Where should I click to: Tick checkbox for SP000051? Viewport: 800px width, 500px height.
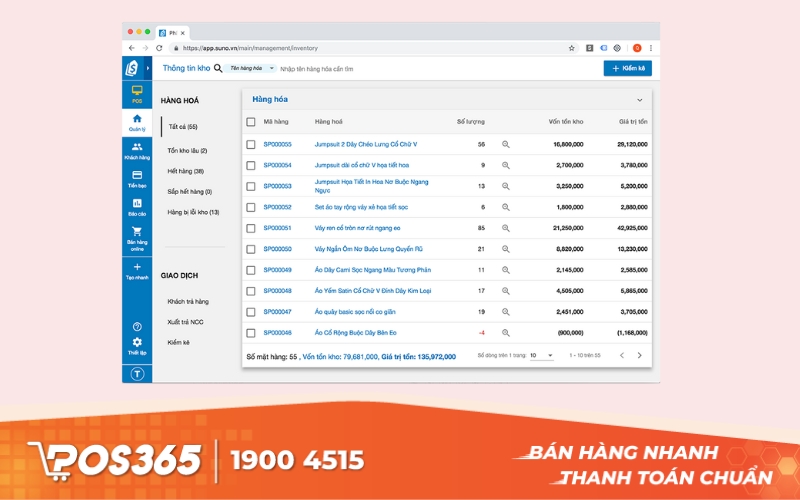(251, 228)
